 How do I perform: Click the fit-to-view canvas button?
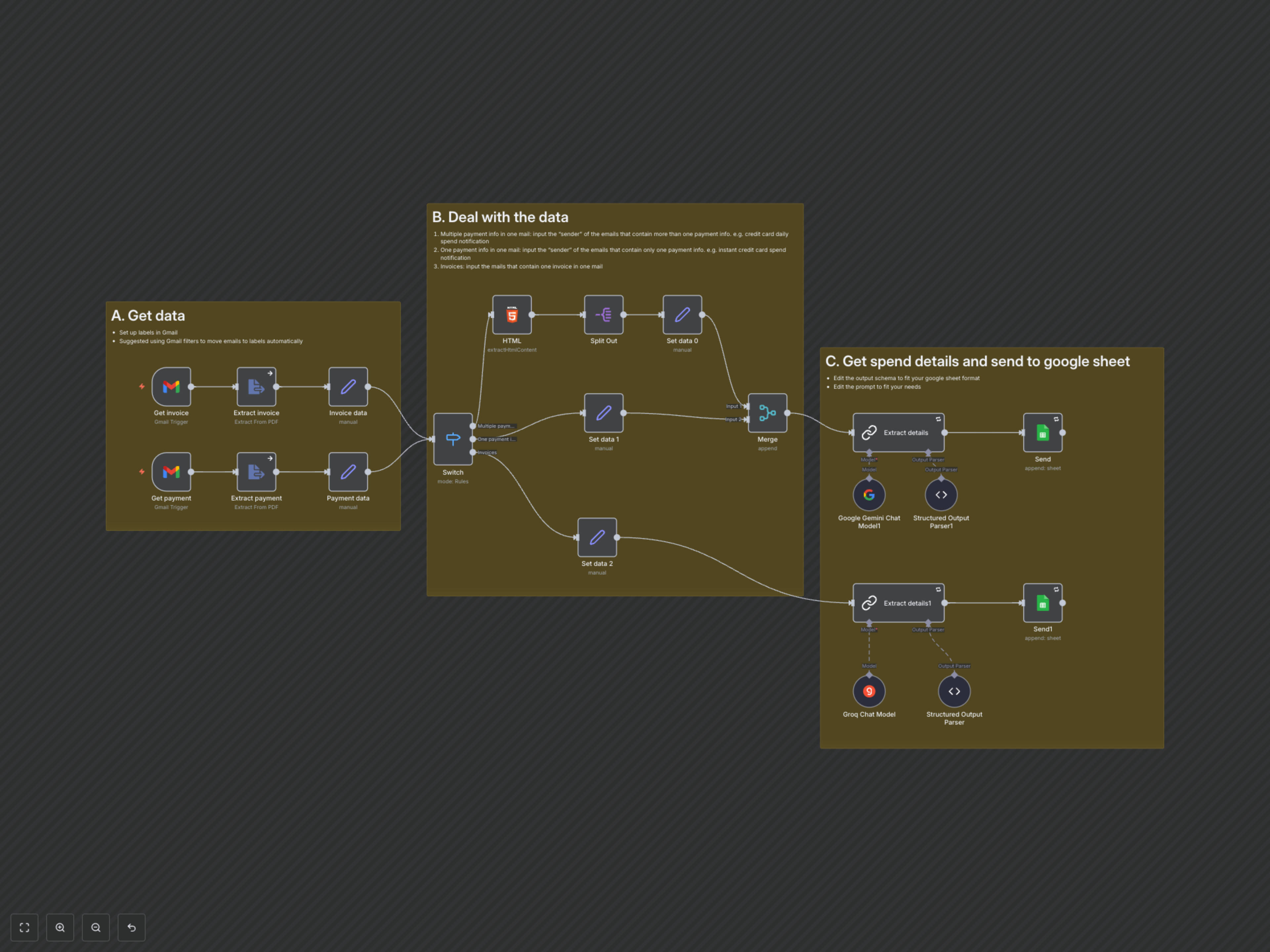24,927
